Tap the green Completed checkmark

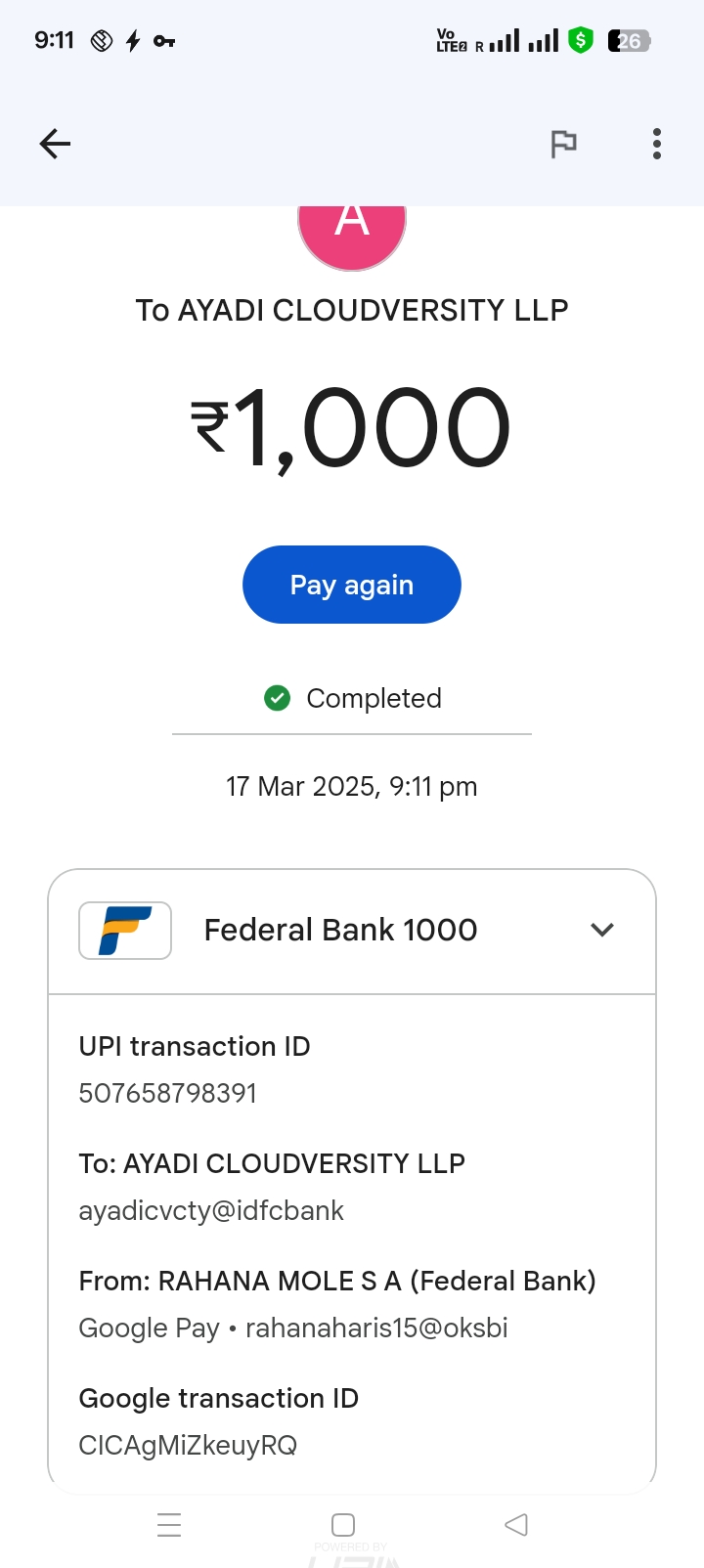(x=278, y=698)
